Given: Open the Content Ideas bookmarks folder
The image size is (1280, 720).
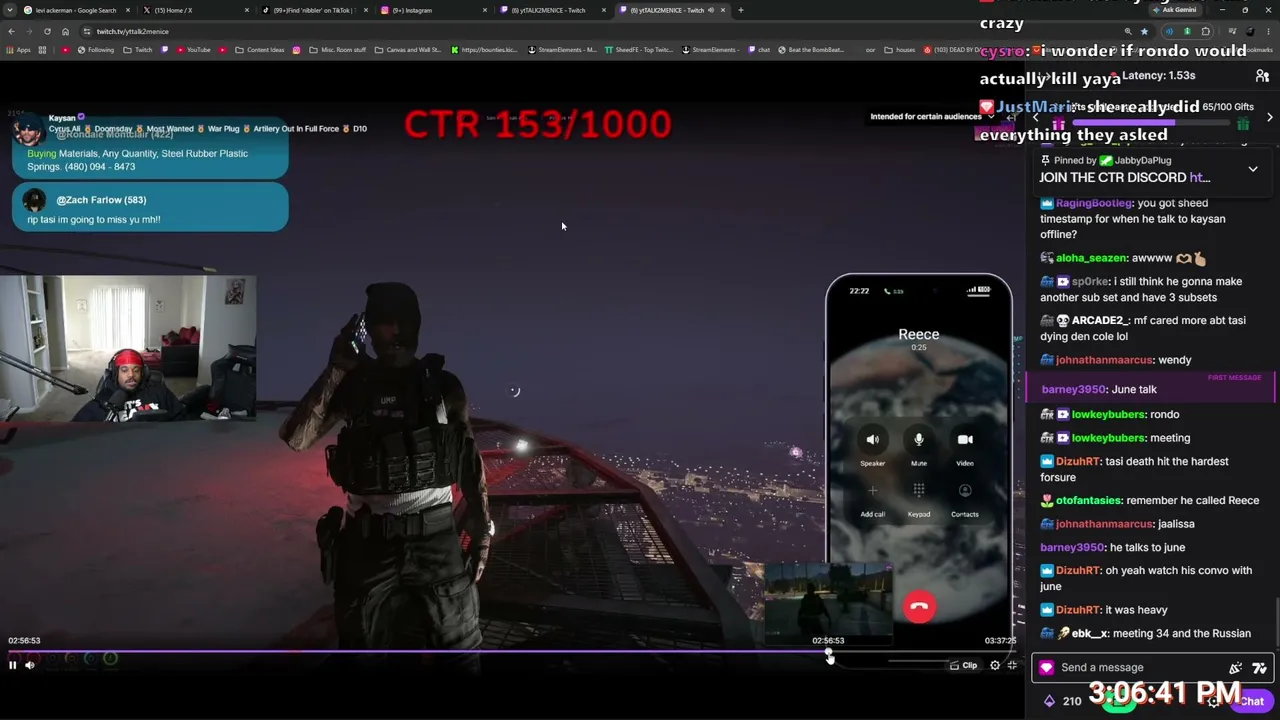Looking at the screenshot, I should click(260, 50).
